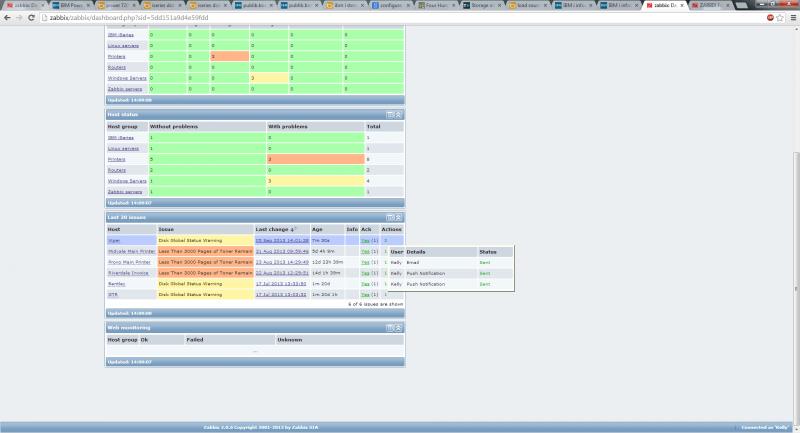Open IBM iSeries link in Host status table
Screen dimensions: 800x433
pos(120,138)
